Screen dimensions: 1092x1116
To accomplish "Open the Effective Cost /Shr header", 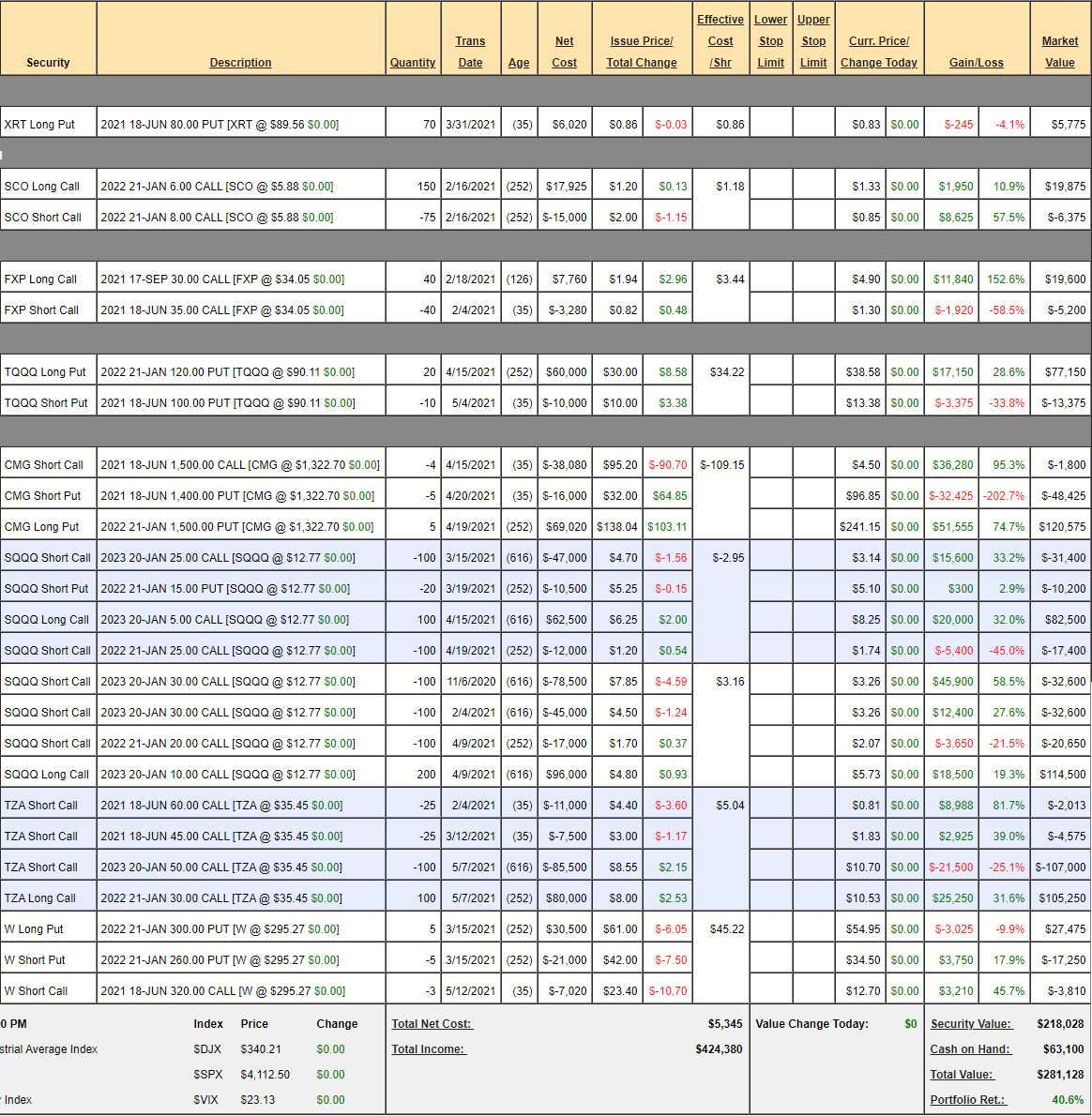I will coord(720,41).
